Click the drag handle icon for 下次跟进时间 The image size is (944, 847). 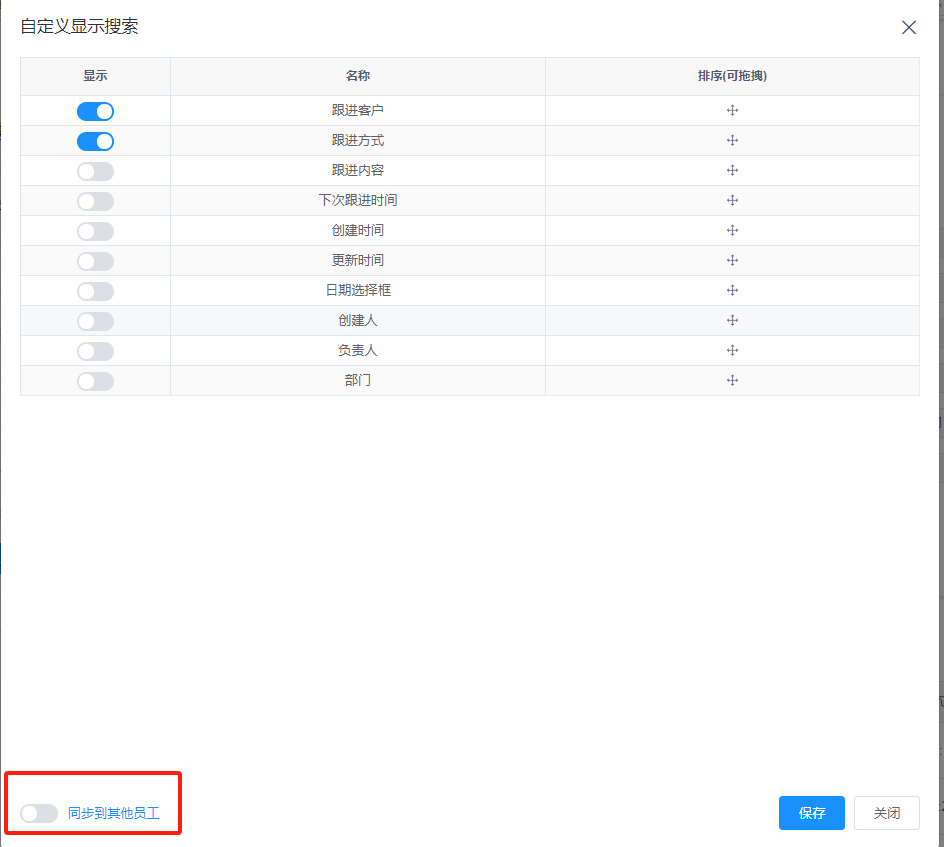click(x=732, y=201)
